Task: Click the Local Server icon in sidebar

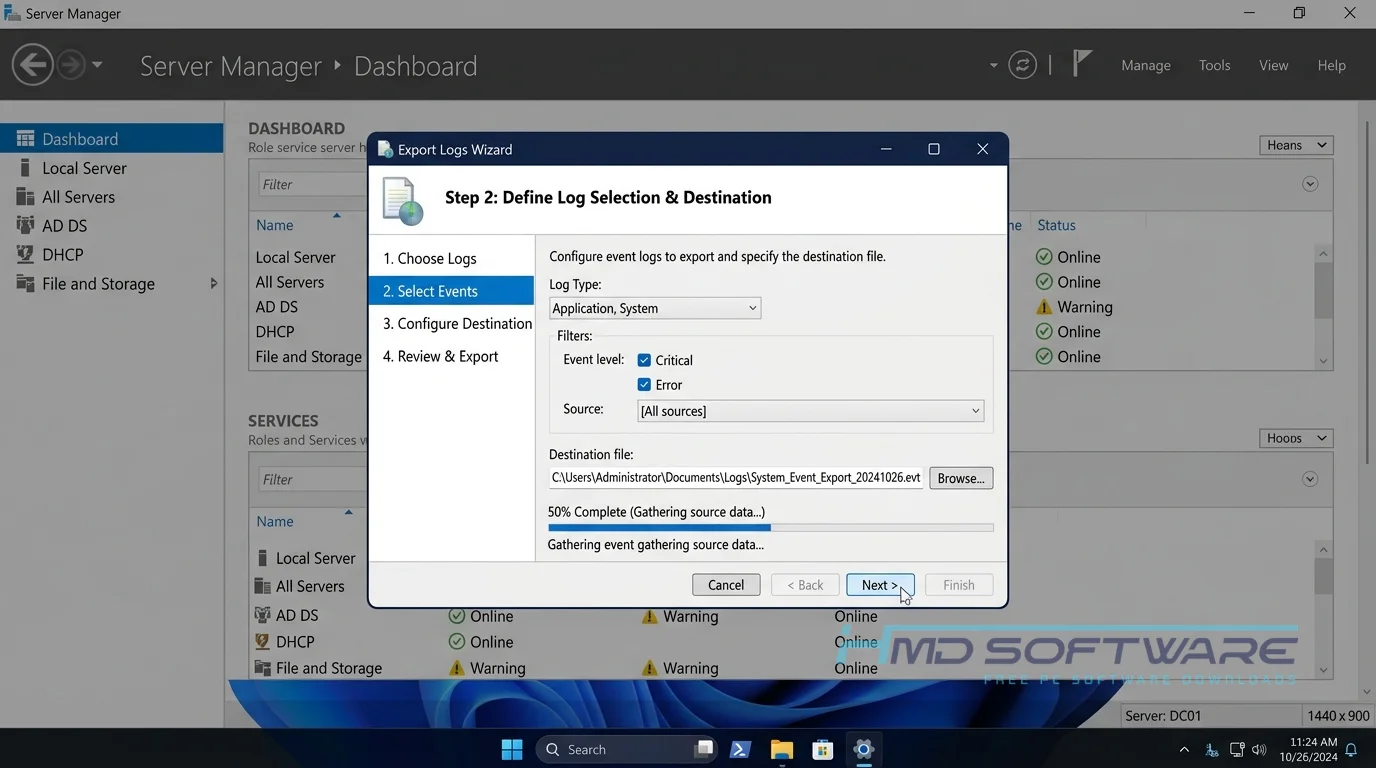Action: pos(25,168)
